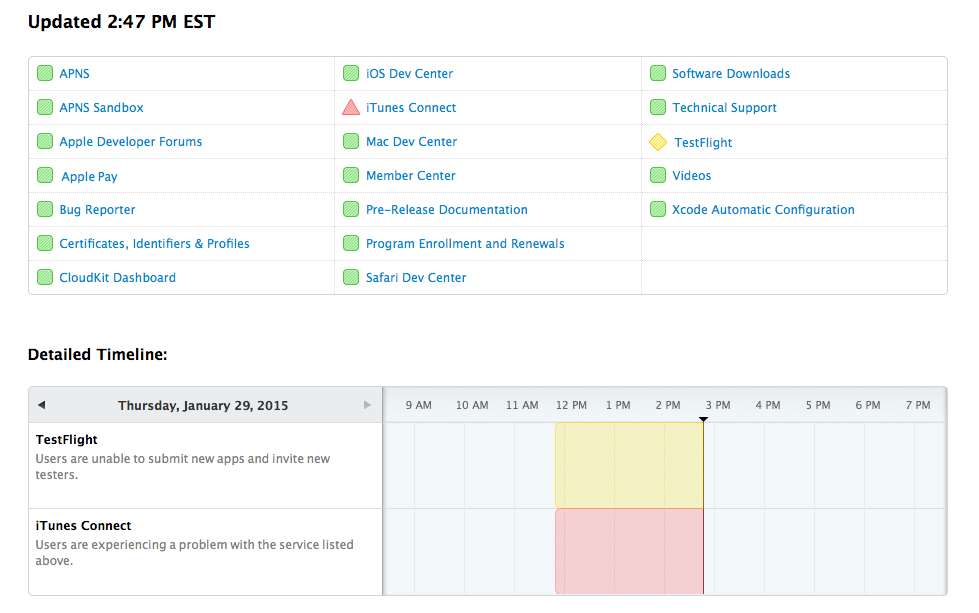
Task: Click 'Users are experiencing a problem' description
Action: pos(194,552)
